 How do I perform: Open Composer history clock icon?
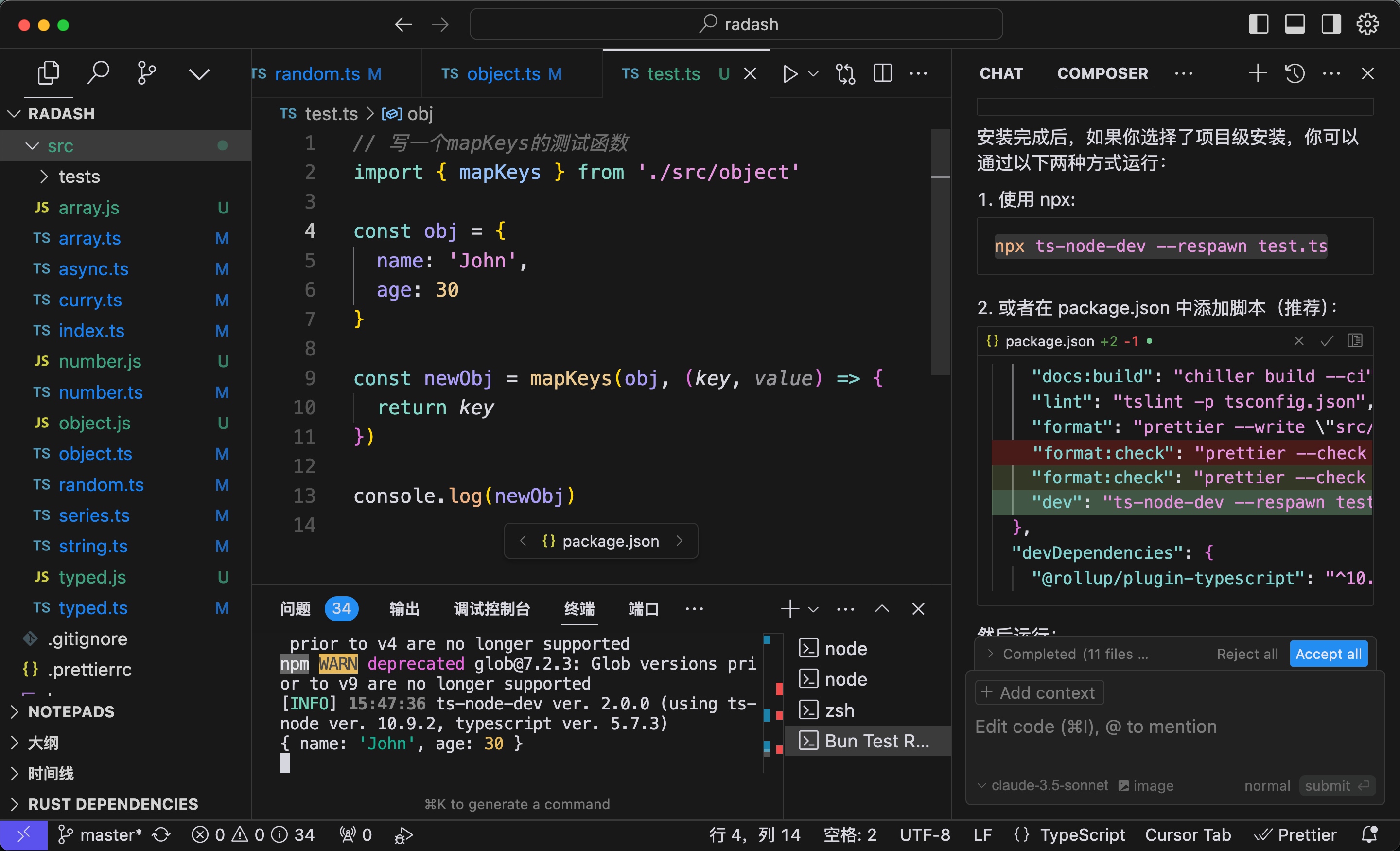[x=1295, y=73]
